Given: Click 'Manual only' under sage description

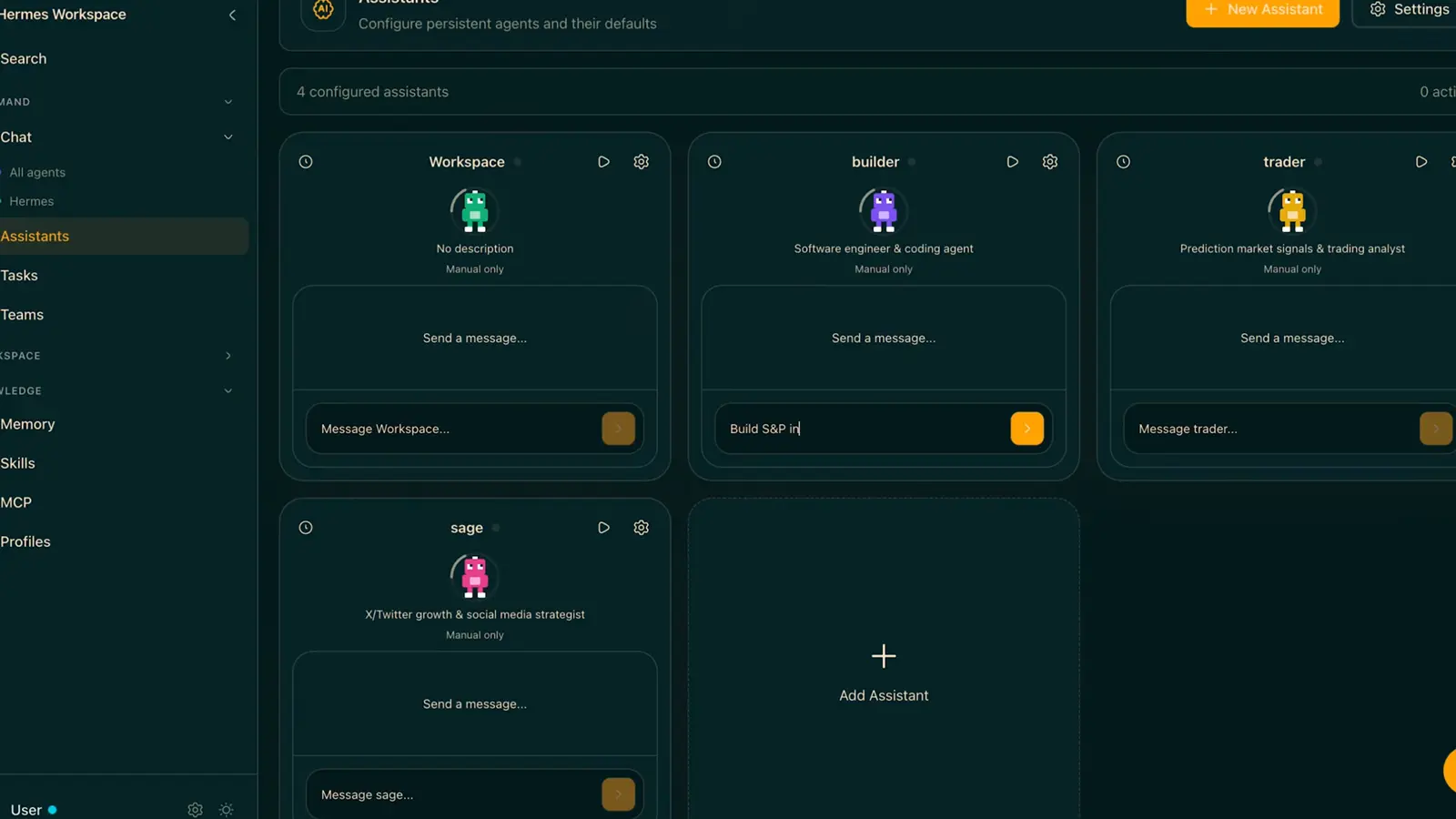Looking at the screenshot, I should pos(475,635).
